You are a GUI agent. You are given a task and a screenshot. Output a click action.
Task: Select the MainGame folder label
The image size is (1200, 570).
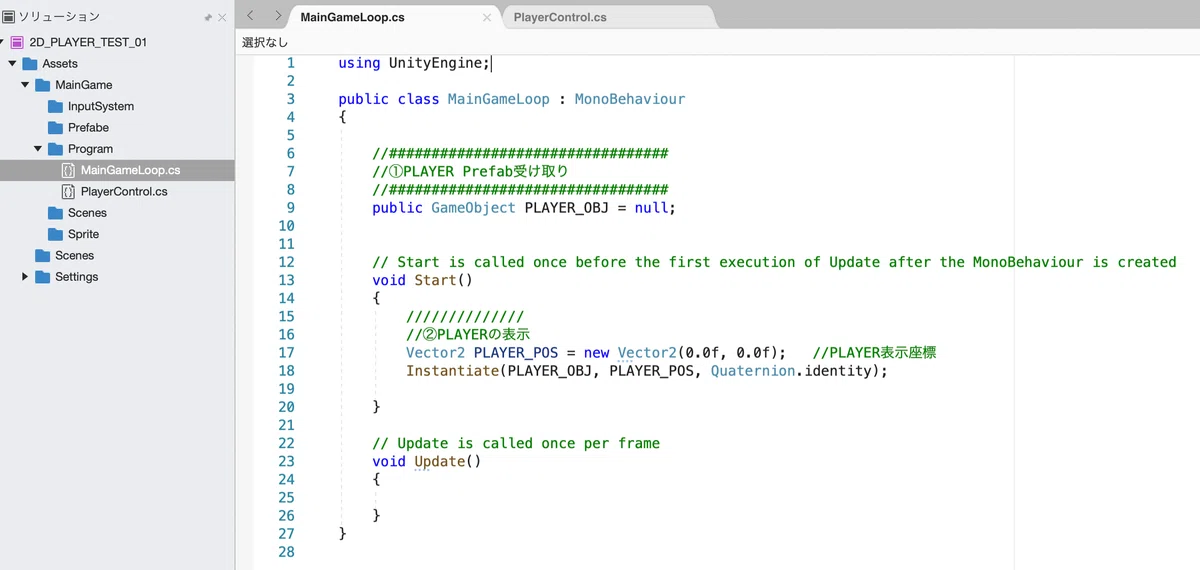point(84,85)
